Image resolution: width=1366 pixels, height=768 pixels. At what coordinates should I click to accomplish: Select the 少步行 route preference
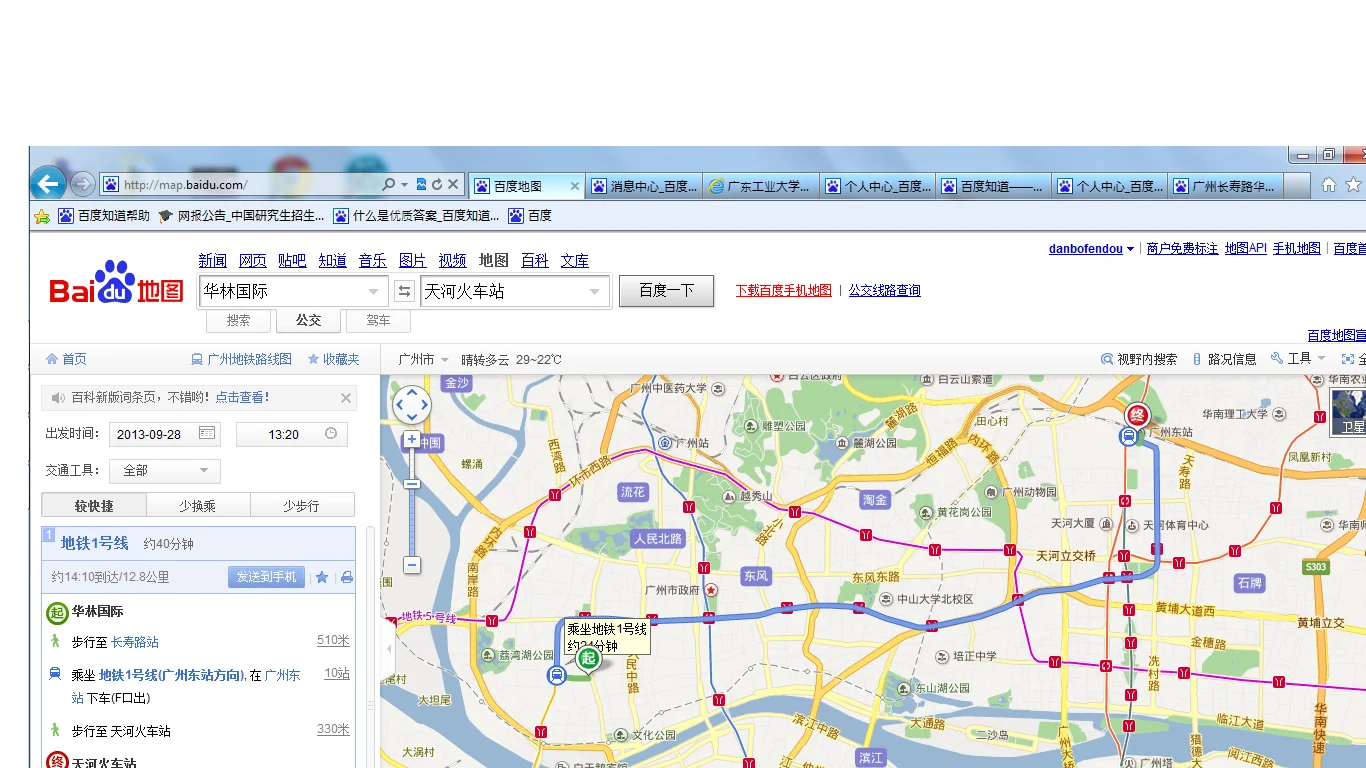[302, 505]
